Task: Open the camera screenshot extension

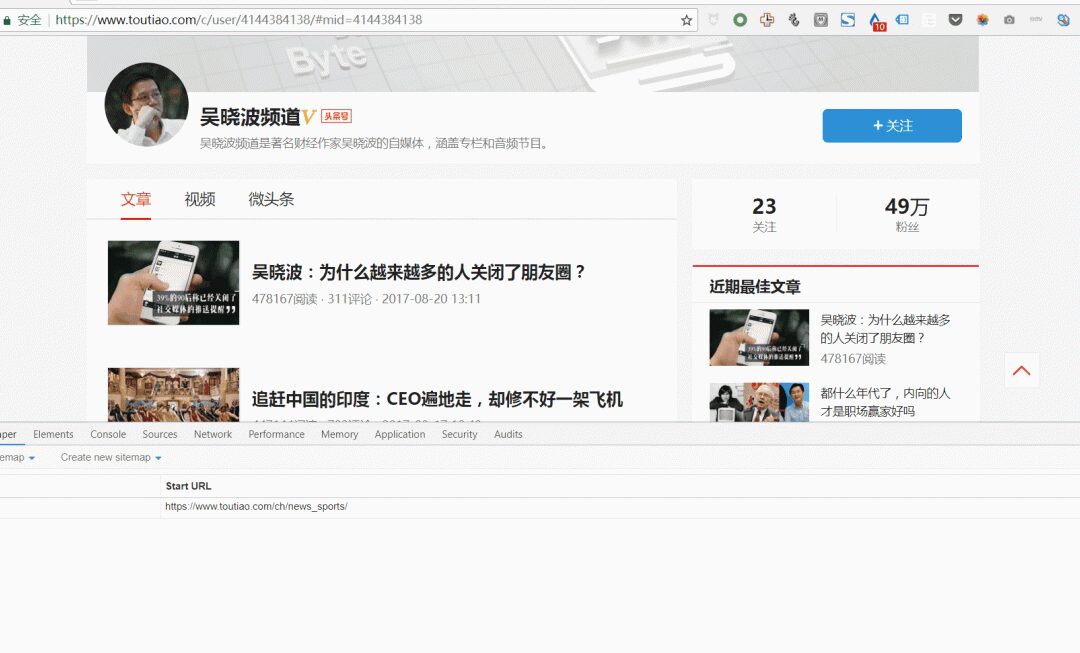Action: [x=1009, y=20]
